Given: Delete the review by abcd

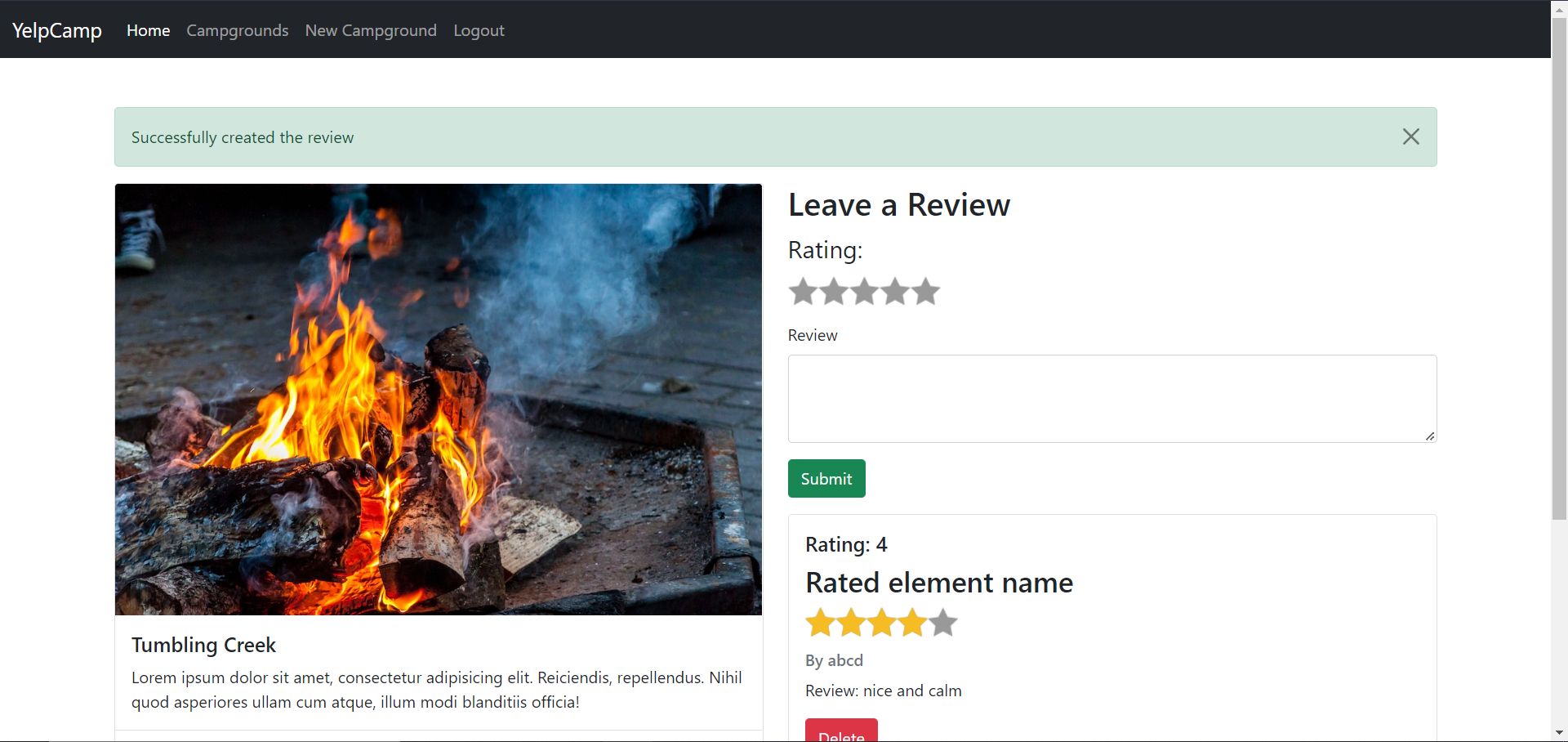Looking at the screenshot, I should [x=841, y=731].
